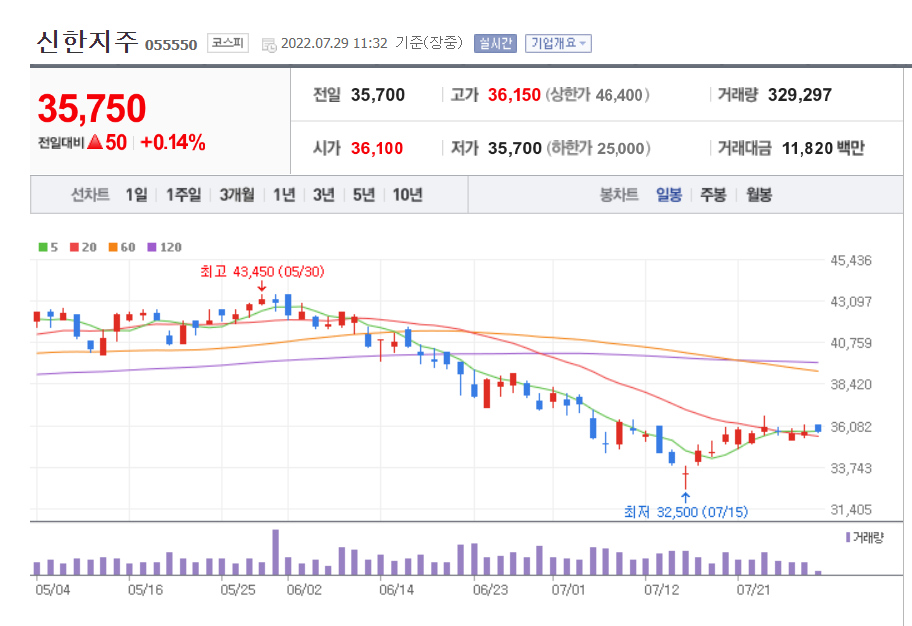Click the 저가 value 35,700

(515, 148)
